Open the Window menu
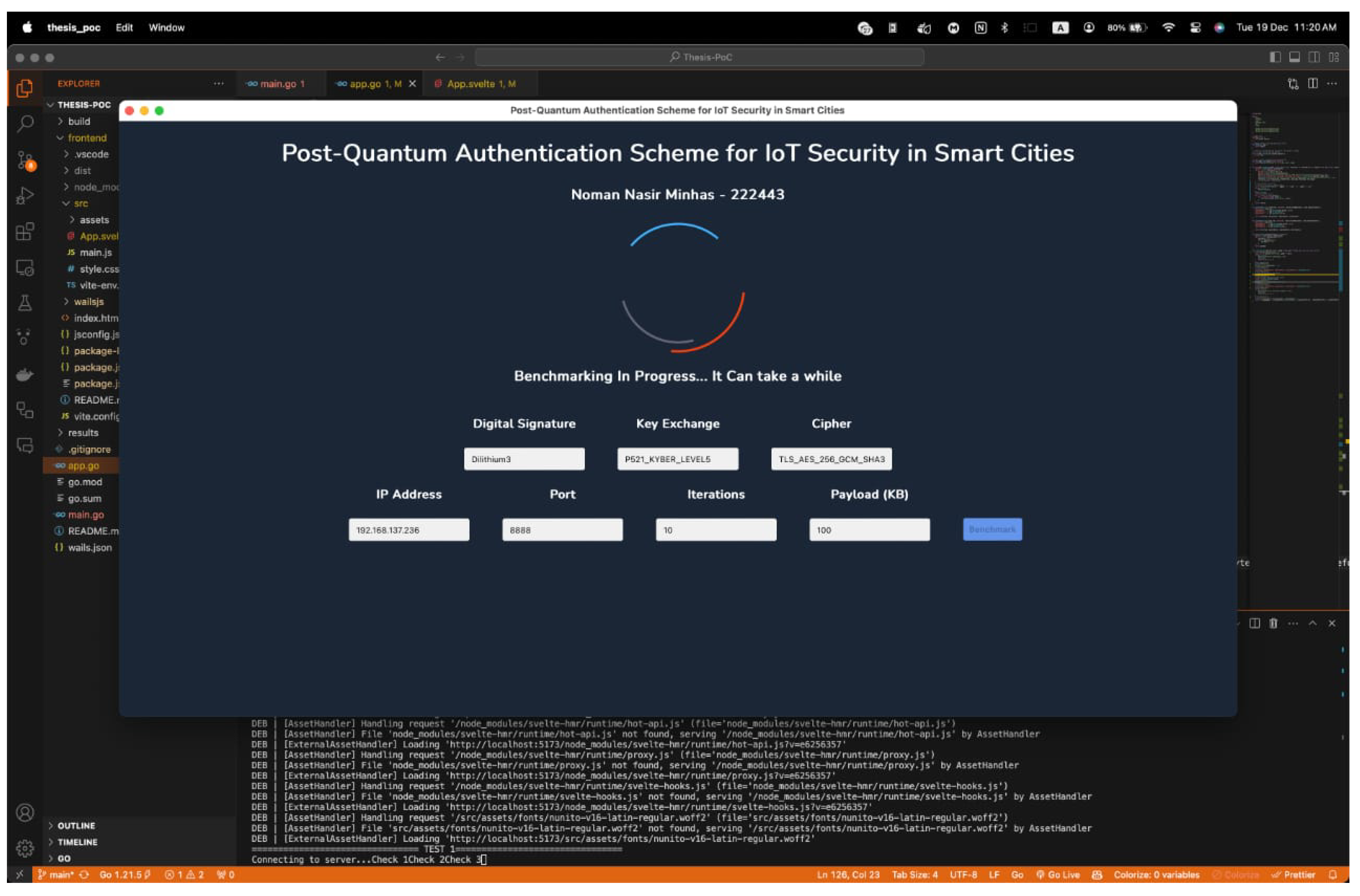 (x=166, y=27)
